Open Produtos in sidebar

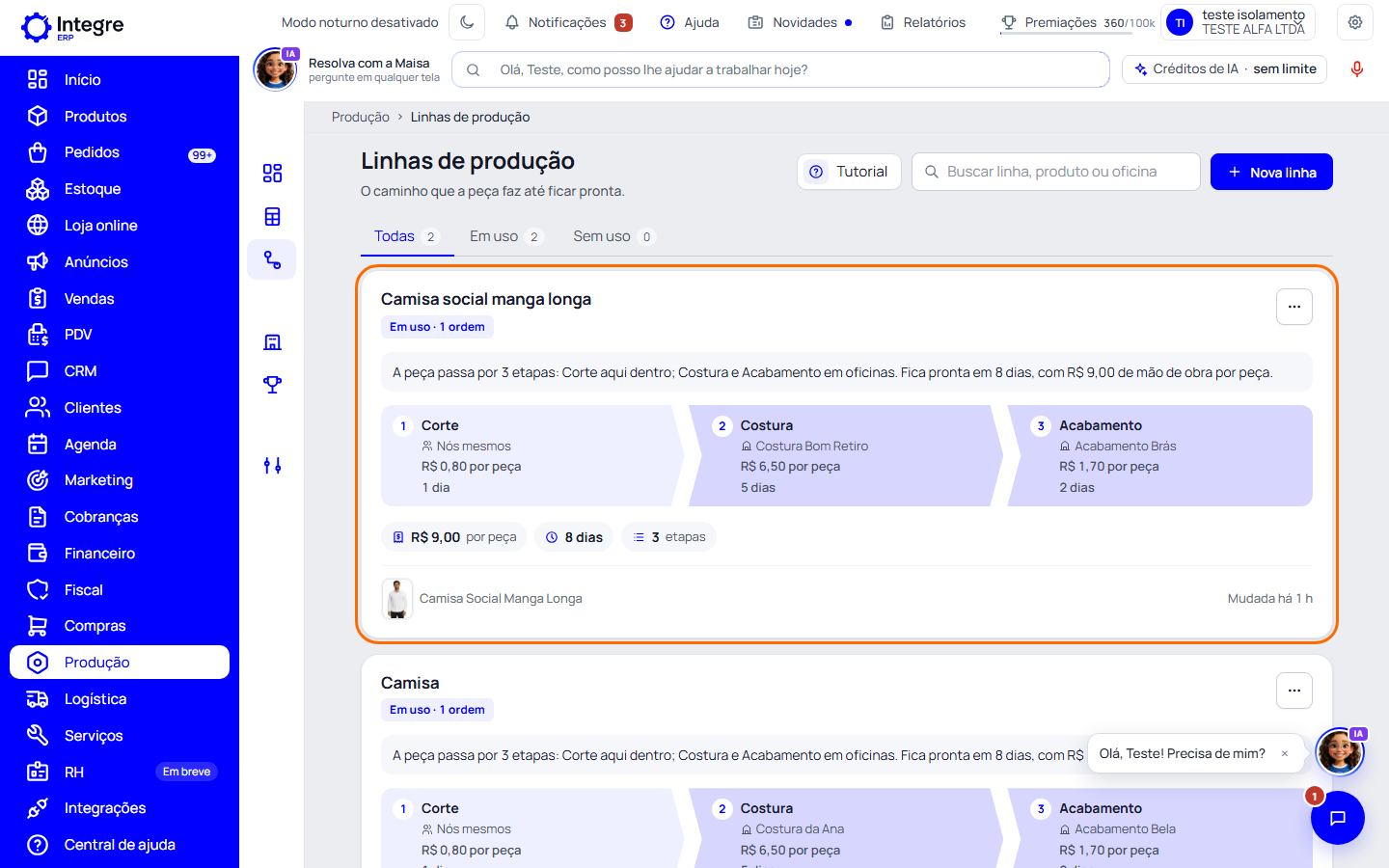[x=120, y=117]
